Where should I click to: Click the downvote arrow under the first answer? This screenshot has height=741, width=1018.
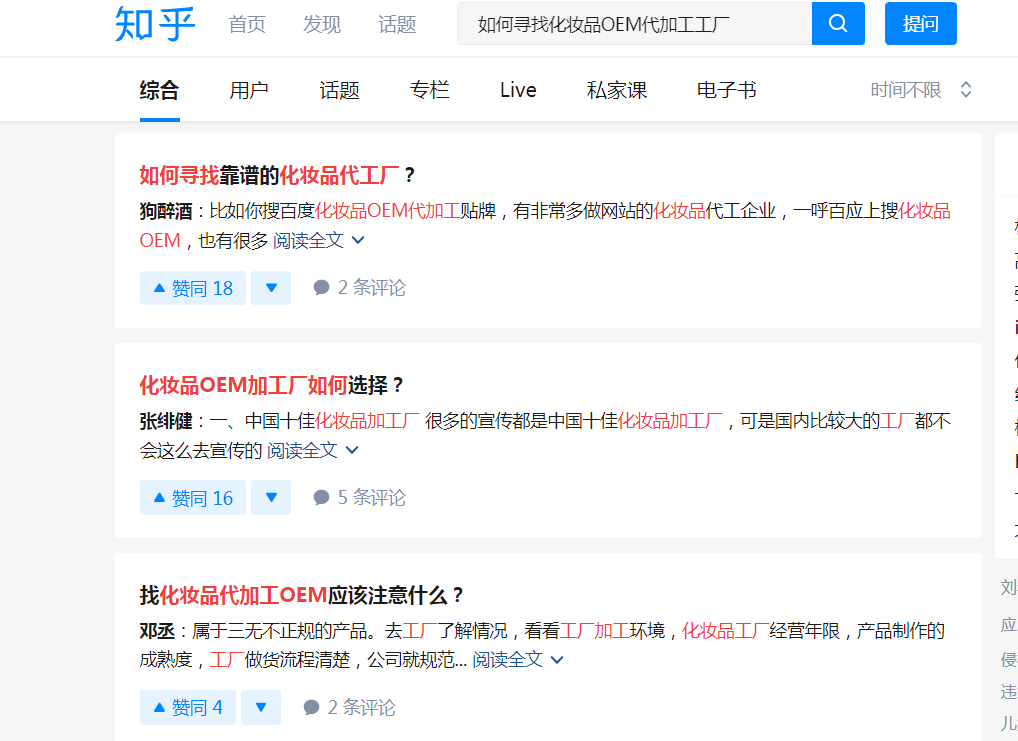pyautogui.click(x=270, y=287)
